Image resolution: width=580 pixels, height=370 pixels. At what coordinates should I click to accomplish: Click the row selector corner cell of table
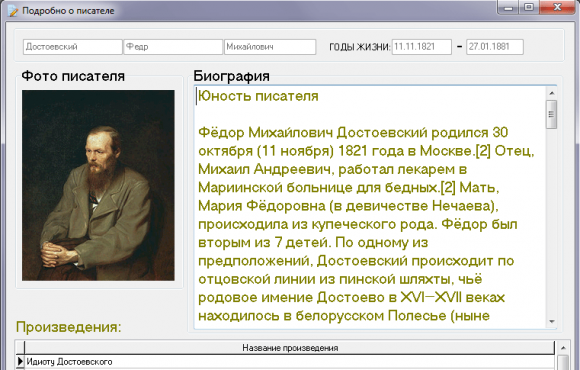click(x=20, y=348)
